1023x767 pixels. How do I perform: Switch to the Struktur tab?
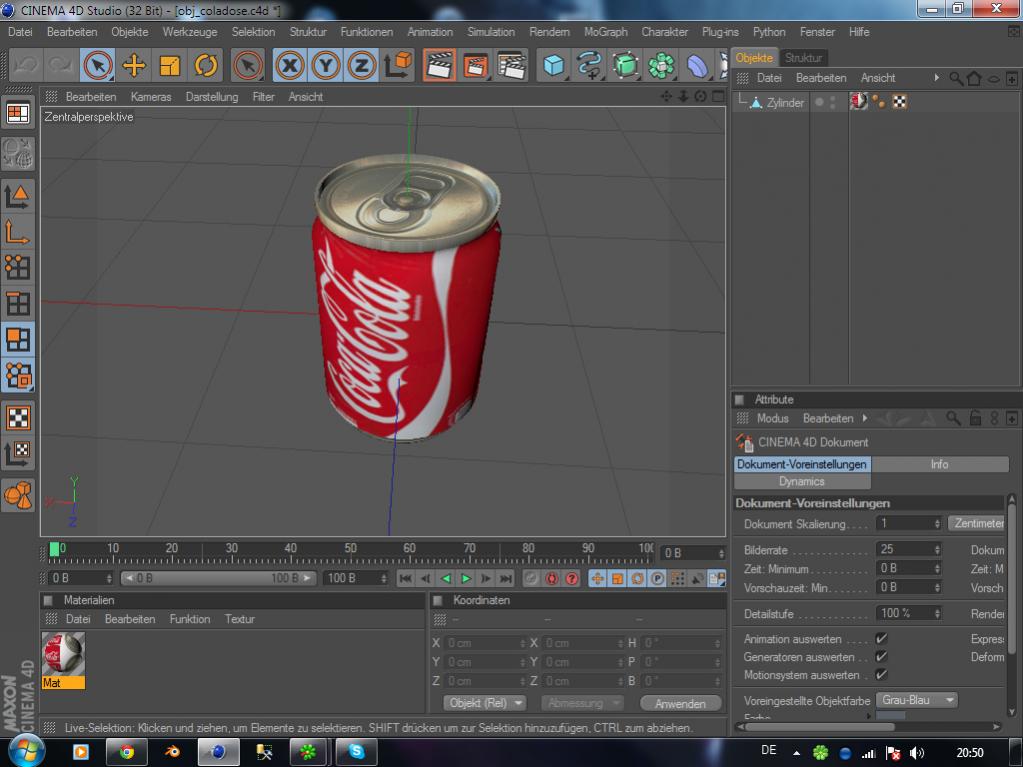[x=803, y=58]
